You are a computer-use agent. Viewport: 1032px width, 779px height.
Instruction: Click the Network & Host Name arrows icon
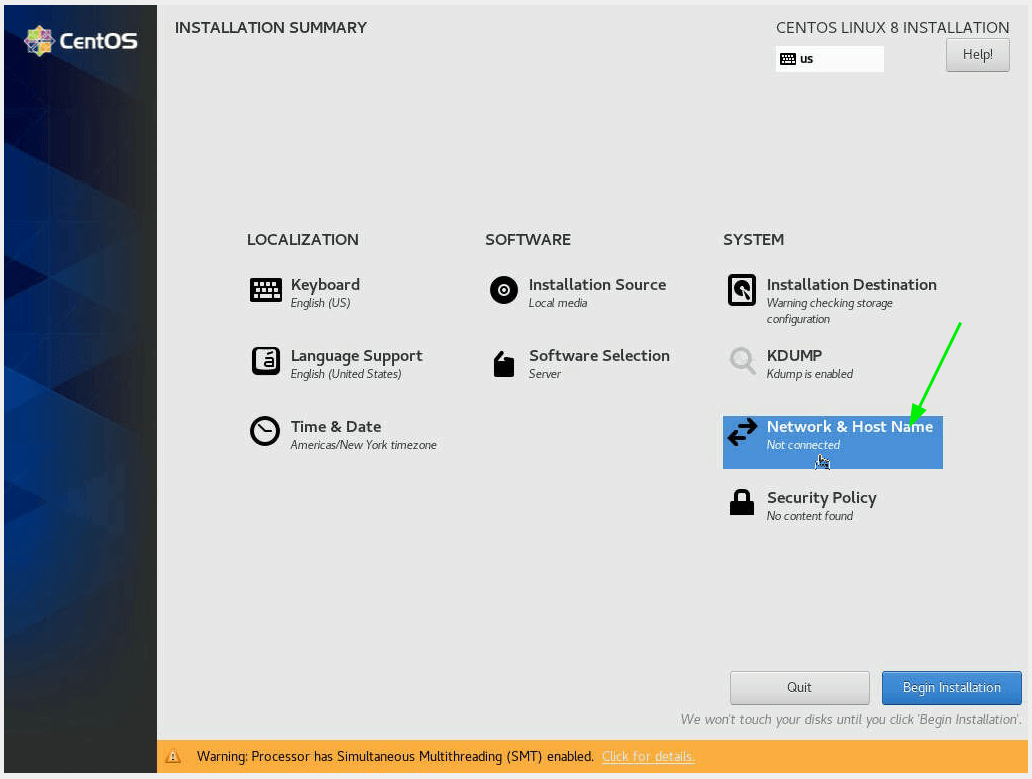pos(742,432)
